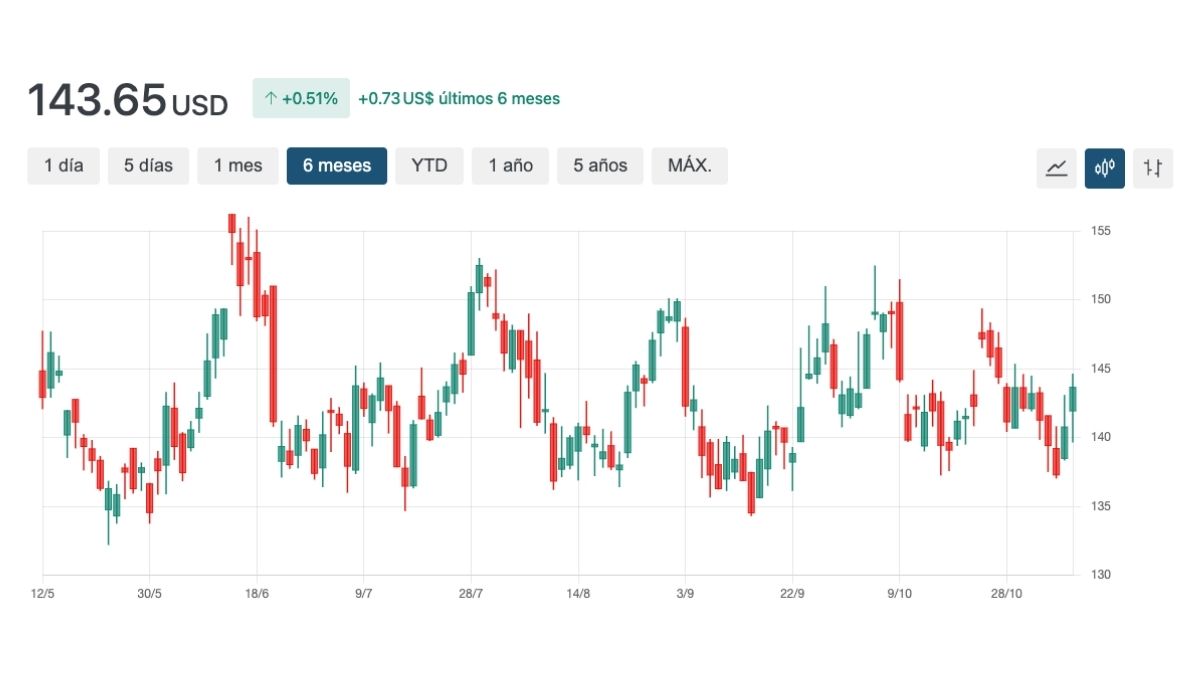The image size is (1200, 675).
Task: Click the +0.73 US$ últimos 6 meses text
Action: [459, 99]
